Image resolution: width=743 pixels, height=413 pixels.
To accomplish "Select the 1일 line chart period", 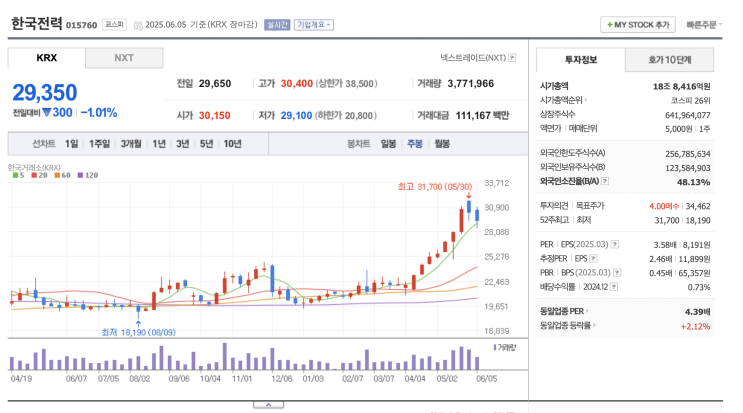I will [72, 144].
